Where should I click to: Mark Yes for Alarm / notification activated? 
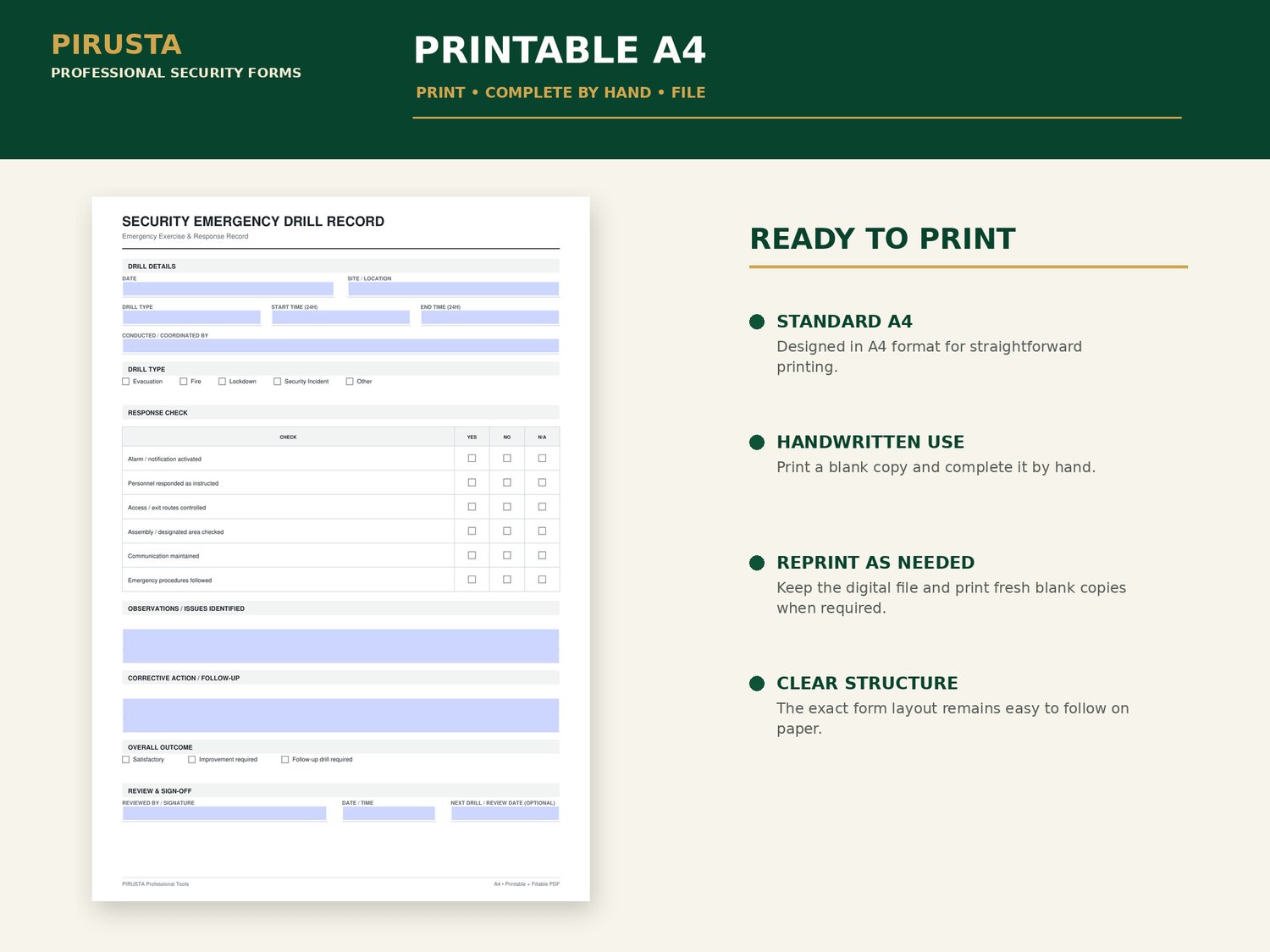pos(472,459)
